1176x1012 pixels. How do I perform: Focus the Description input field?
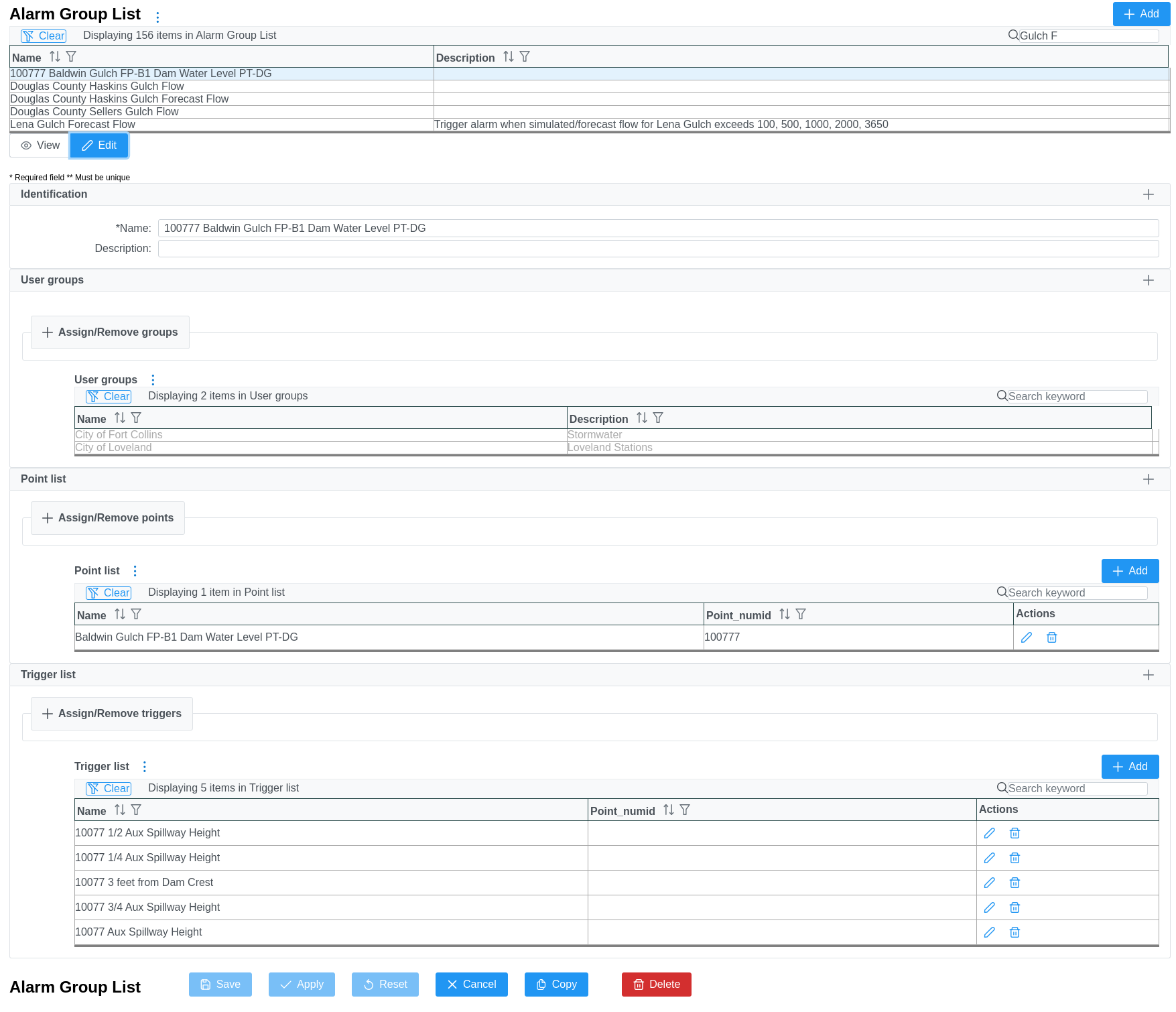(x=658, y=249)
